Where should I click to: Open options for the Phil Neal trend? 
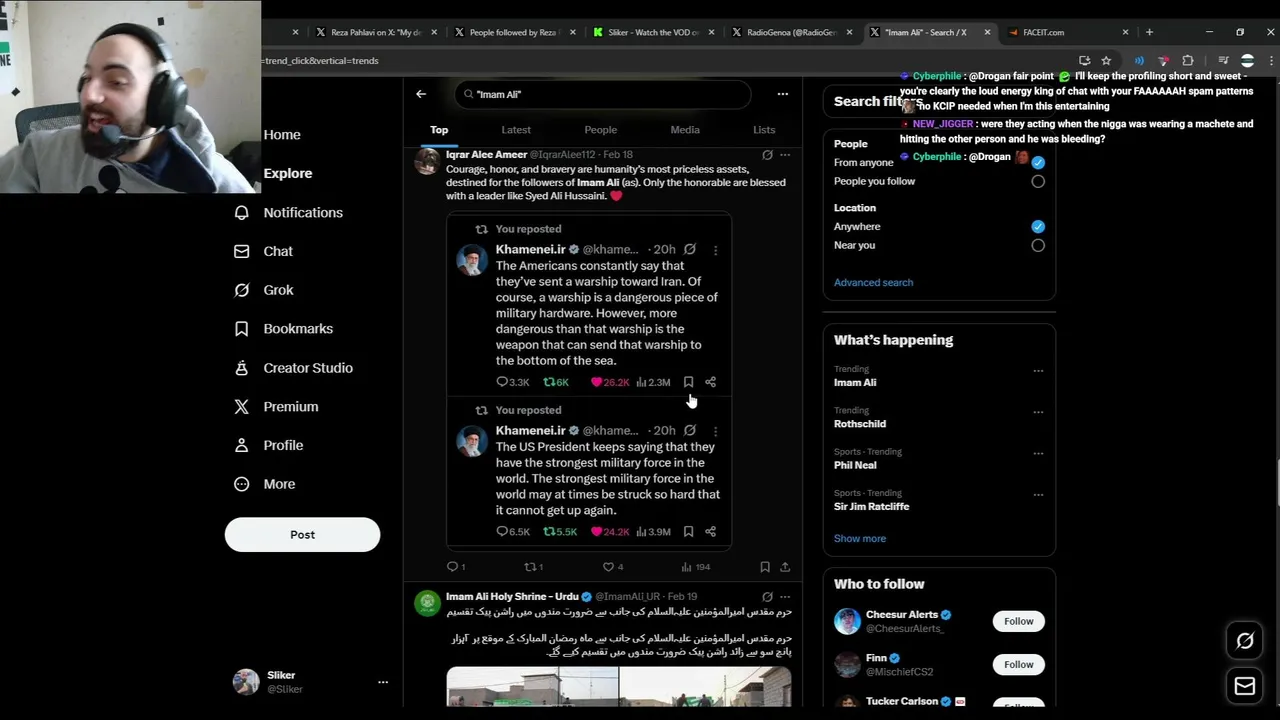1038,453
